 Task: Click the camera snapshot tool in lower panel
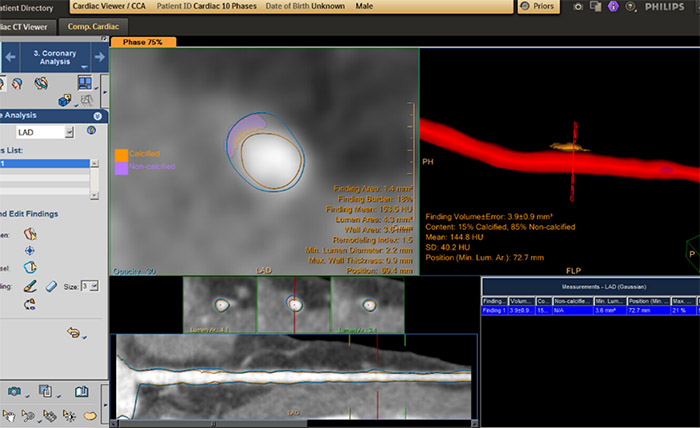[14, 391]
